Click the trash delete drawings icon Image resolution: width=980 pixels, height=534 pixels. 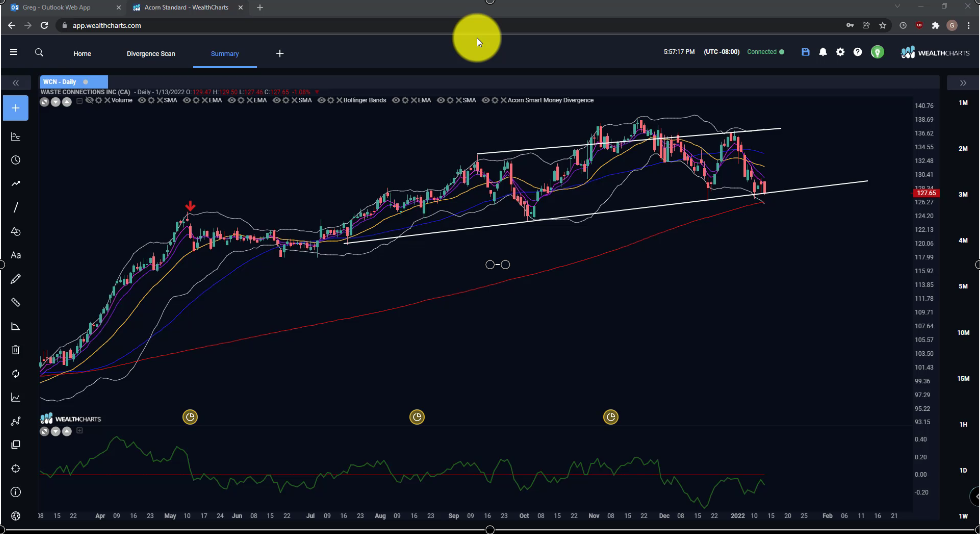coord(16,350)
